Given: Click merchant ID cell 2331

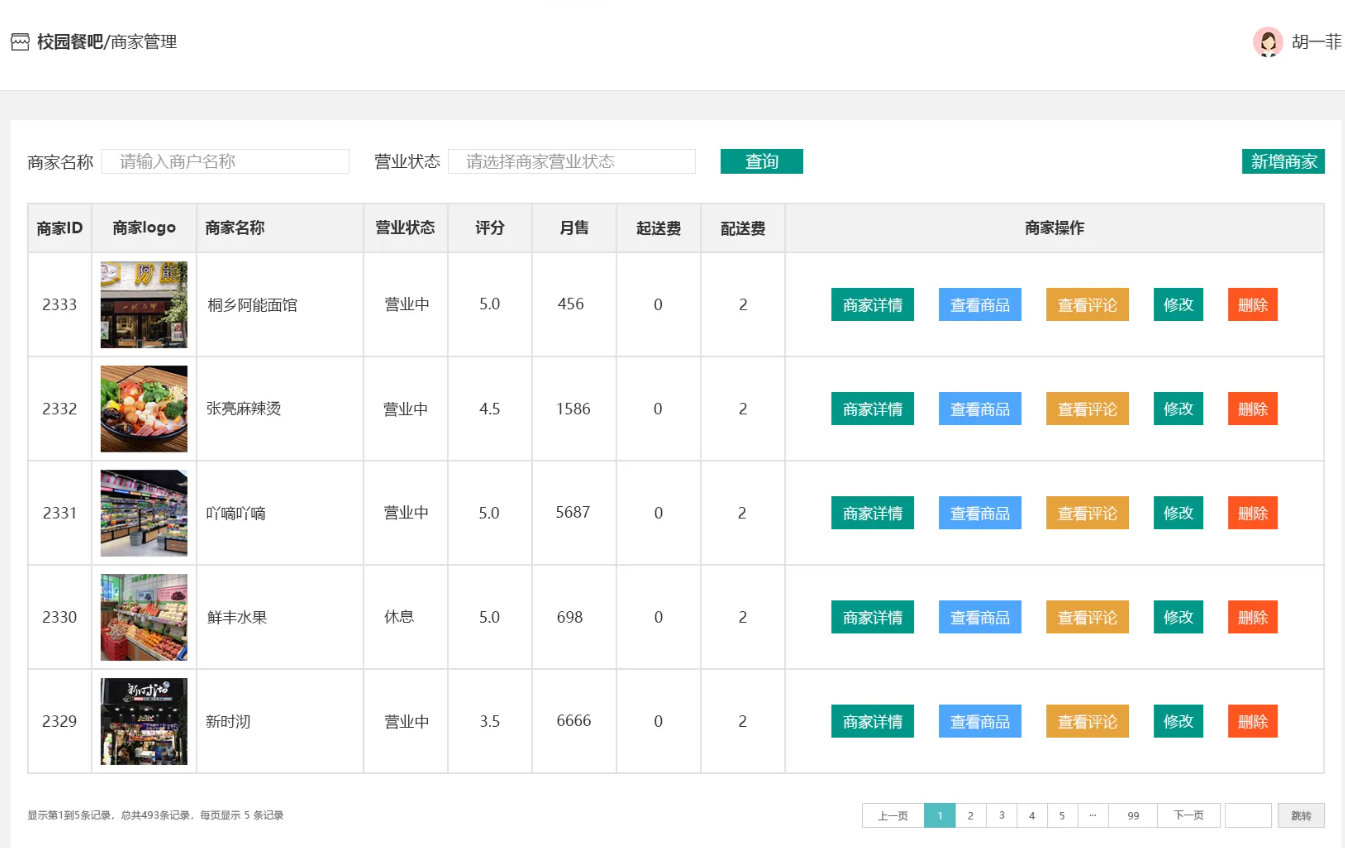Looking at the screenshot, I should tap(60, 513).
